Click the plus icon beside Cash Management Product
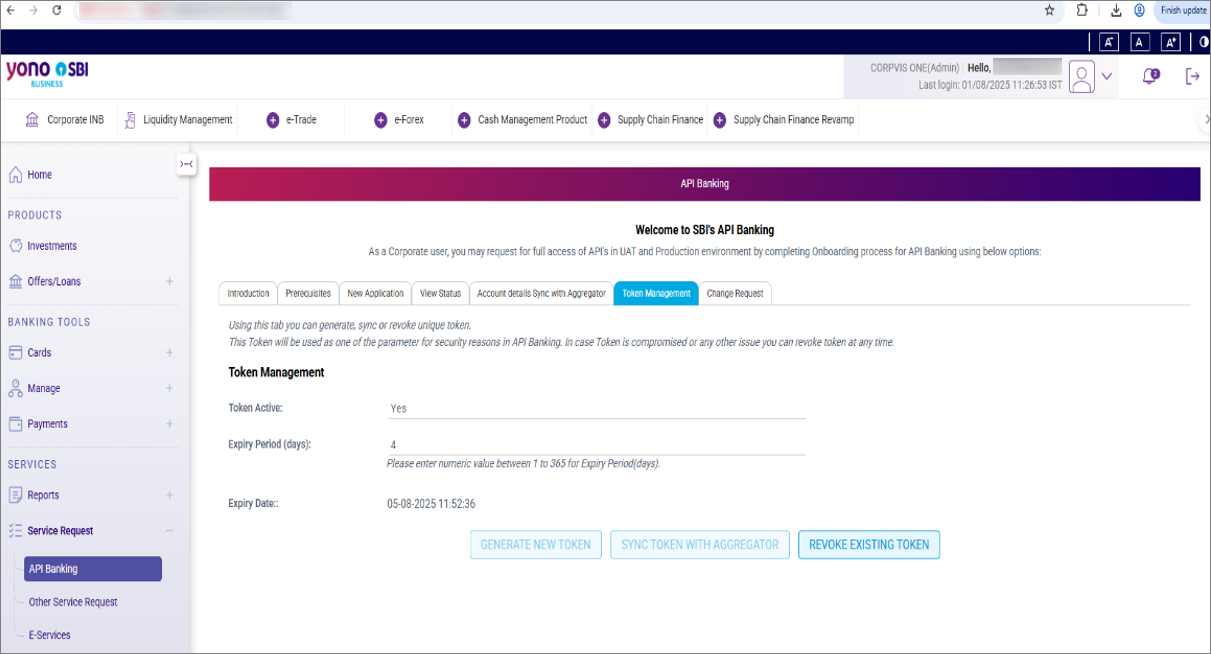The width and height of the screenshot is (1211, 654). point(464,120)
